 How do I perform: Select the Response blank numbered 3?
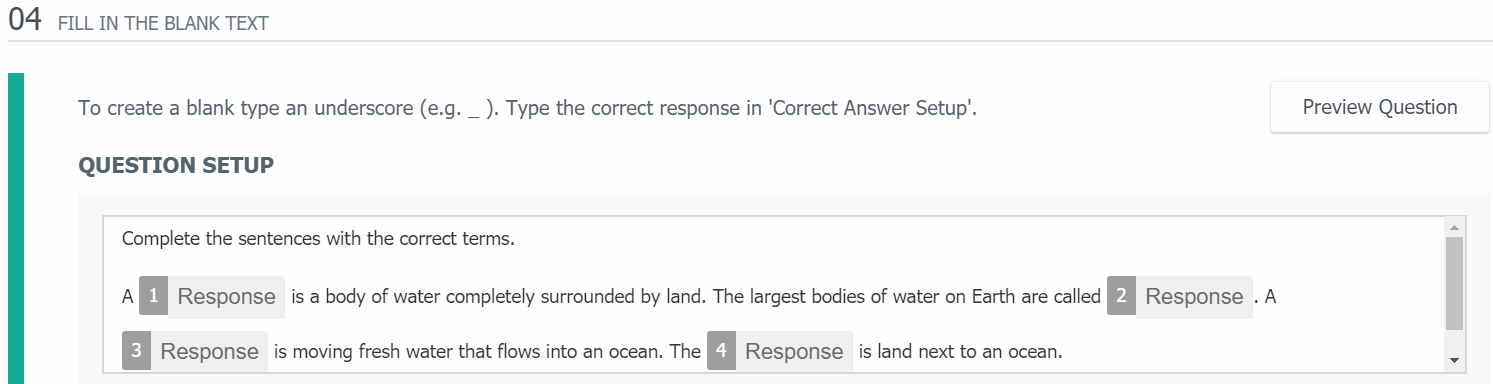tap(195, 352)
